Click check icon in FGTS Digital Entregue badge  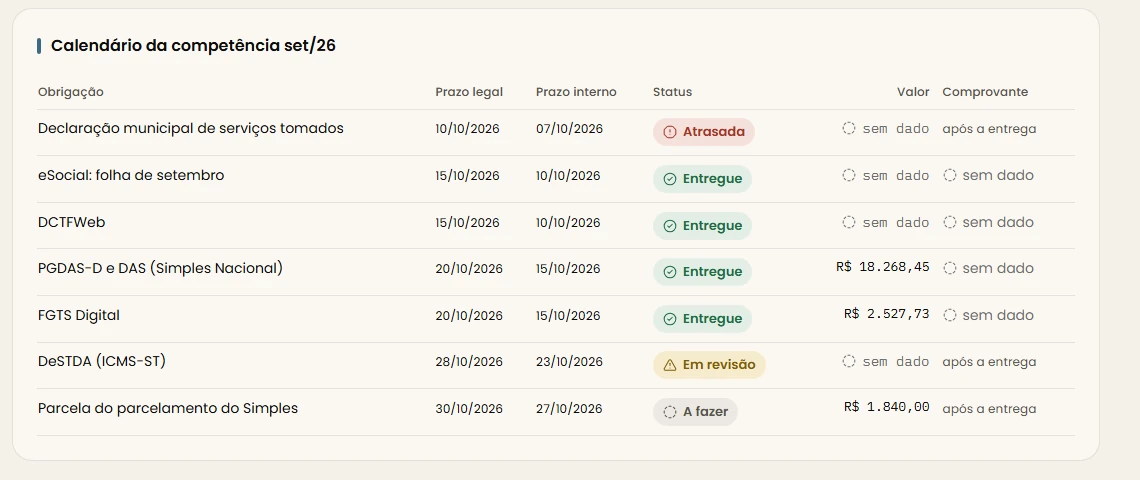click(x=670, y=319)
